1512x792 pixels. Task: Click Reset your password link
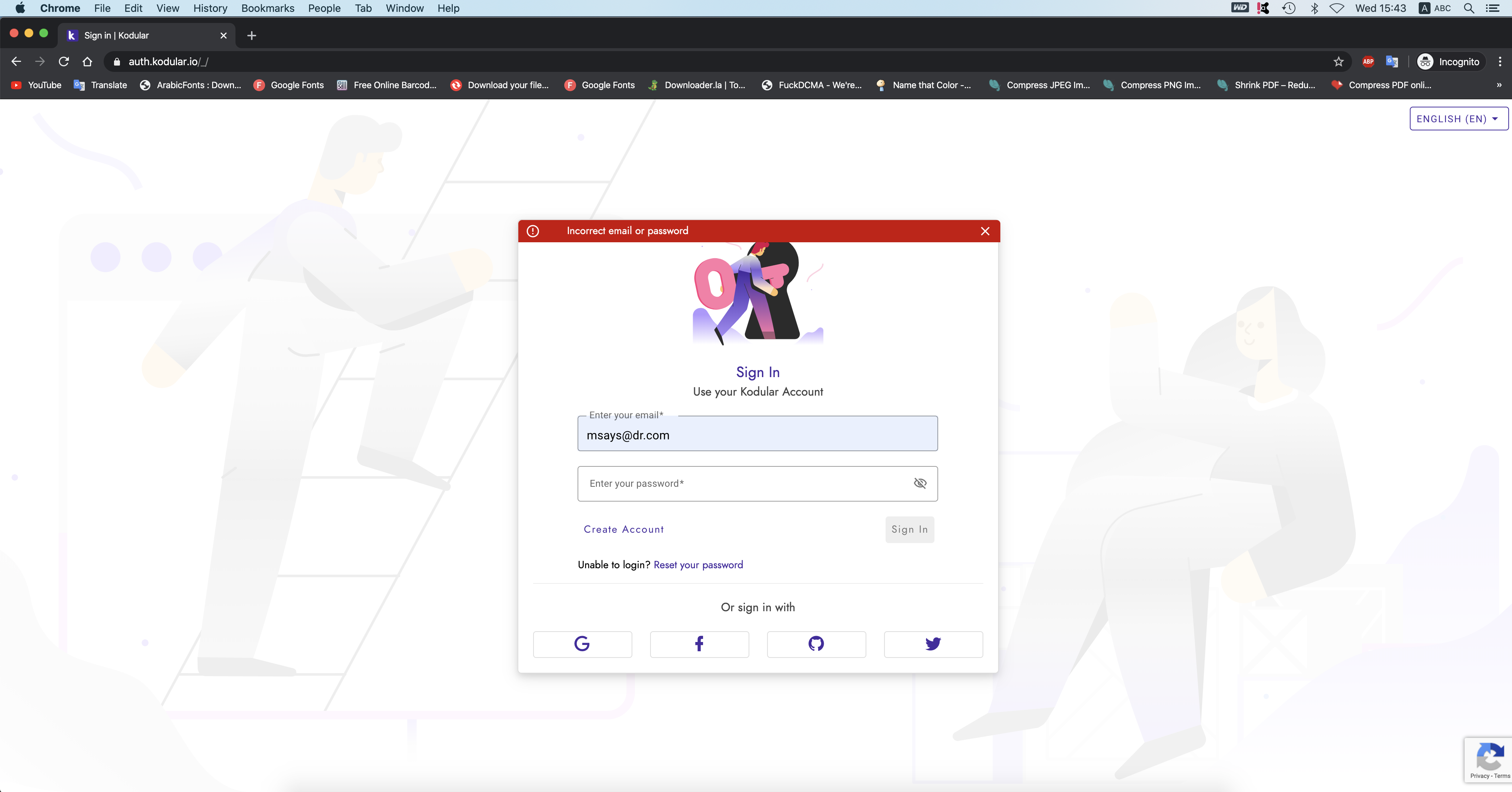click(698, 565)
